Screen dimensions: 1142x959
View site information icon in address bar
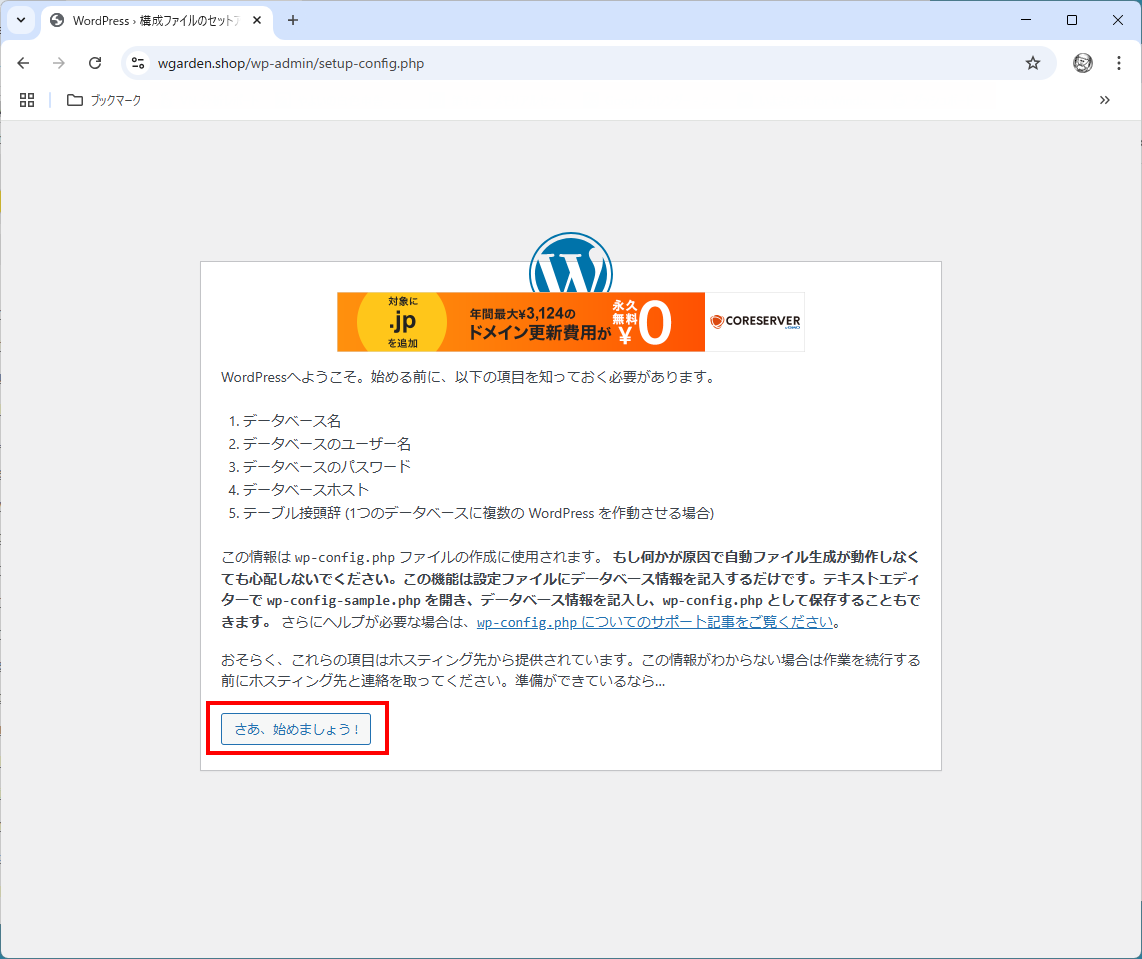[139, 63]
